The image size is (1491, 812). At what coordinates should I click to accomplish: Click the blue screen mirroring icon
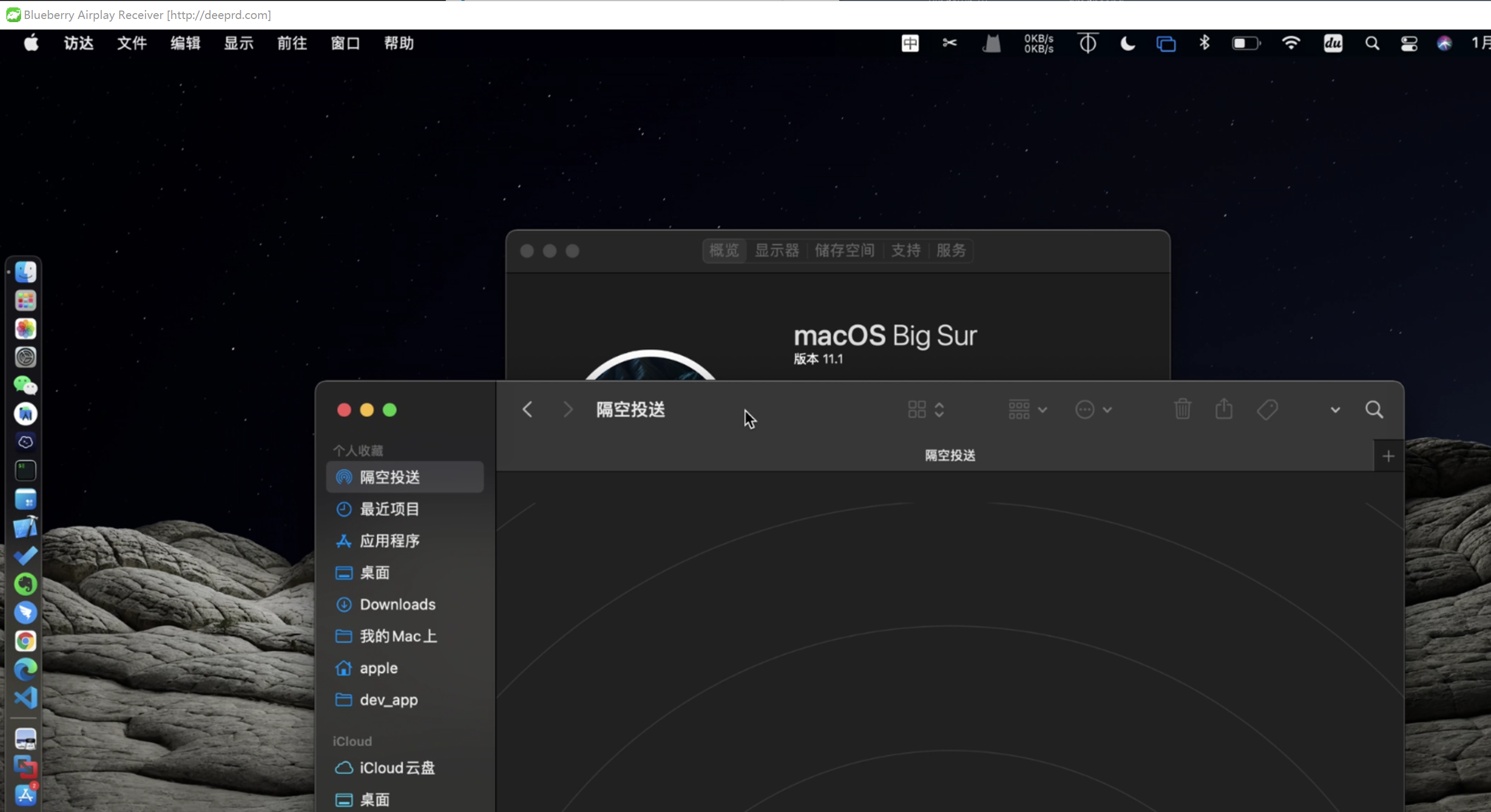click(1166, 44)
